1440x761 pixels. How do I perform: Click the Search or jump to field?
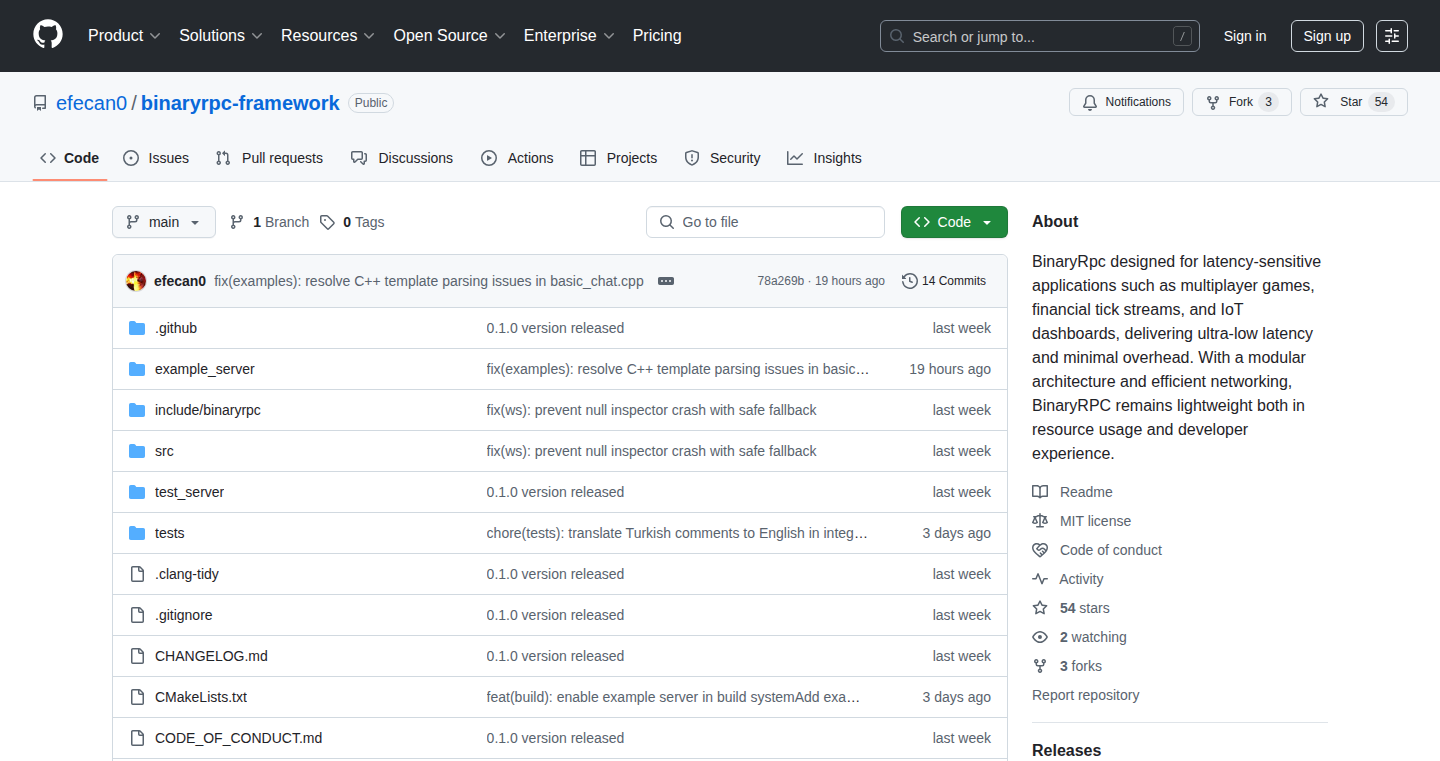(1040, 36)
